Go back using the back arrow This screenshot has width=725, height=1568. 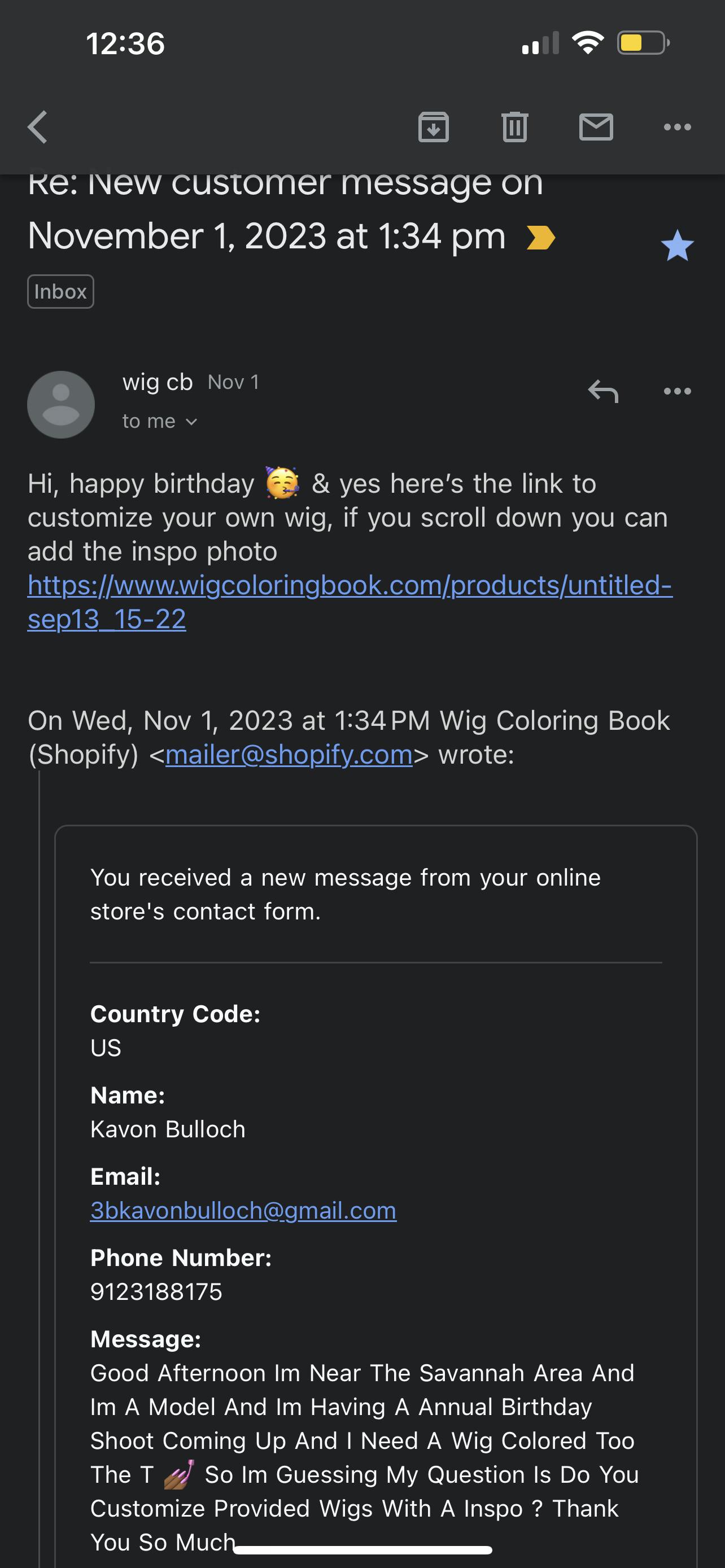click(38, 127)
